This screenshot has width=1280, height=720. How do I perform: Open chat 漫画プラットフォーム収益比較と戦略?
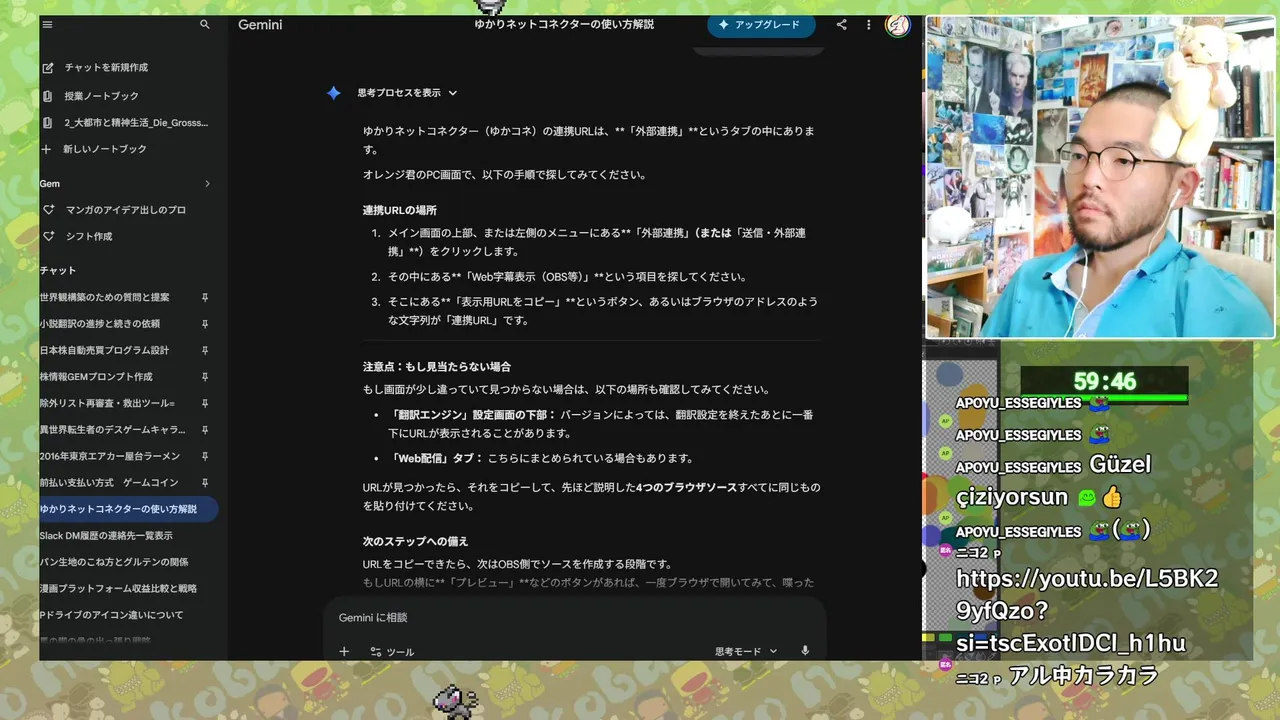tap(118, 589)
